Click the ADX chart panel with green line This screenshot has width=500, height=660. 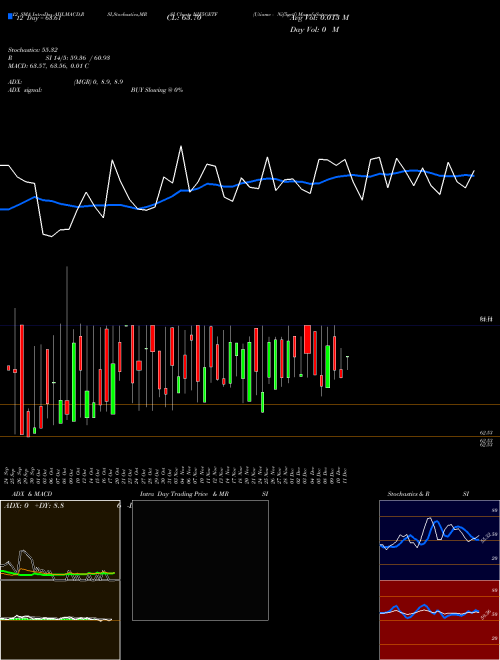coord(60,540)
